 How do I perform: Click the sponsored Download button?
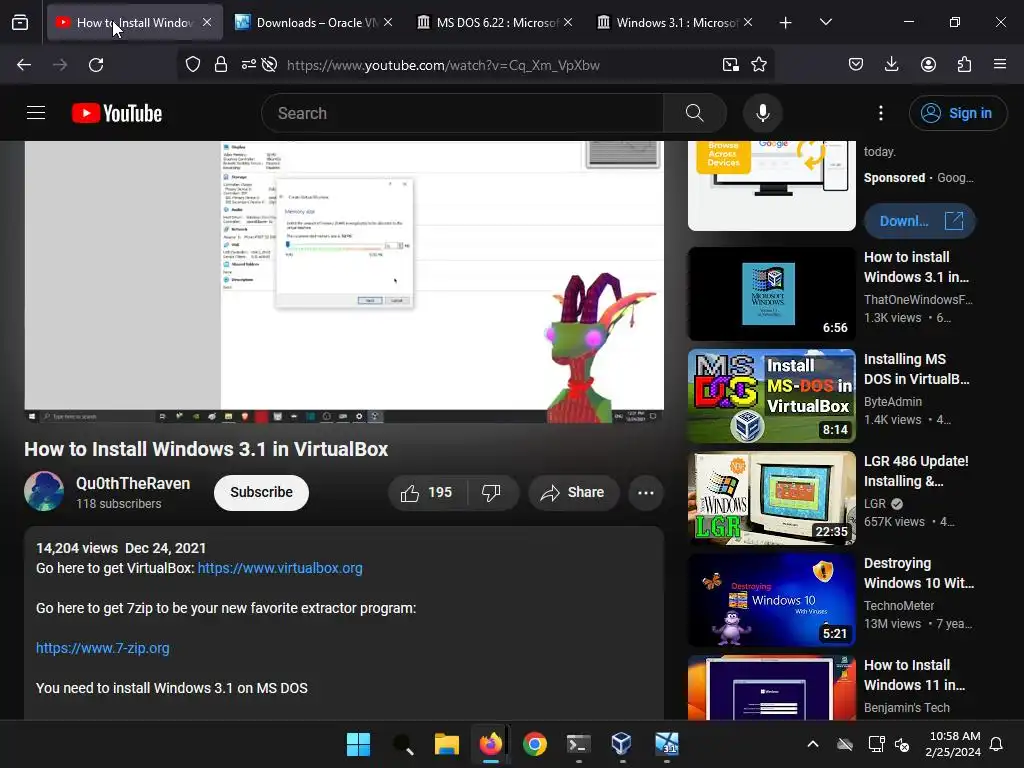pos(920,221)
